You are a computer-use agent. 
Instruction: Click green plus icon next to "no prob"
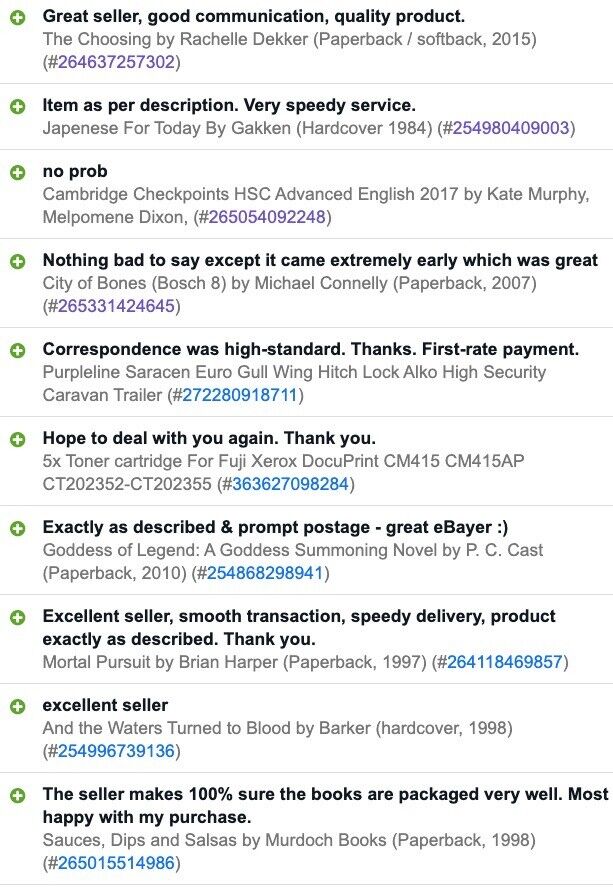coord(18,173)
